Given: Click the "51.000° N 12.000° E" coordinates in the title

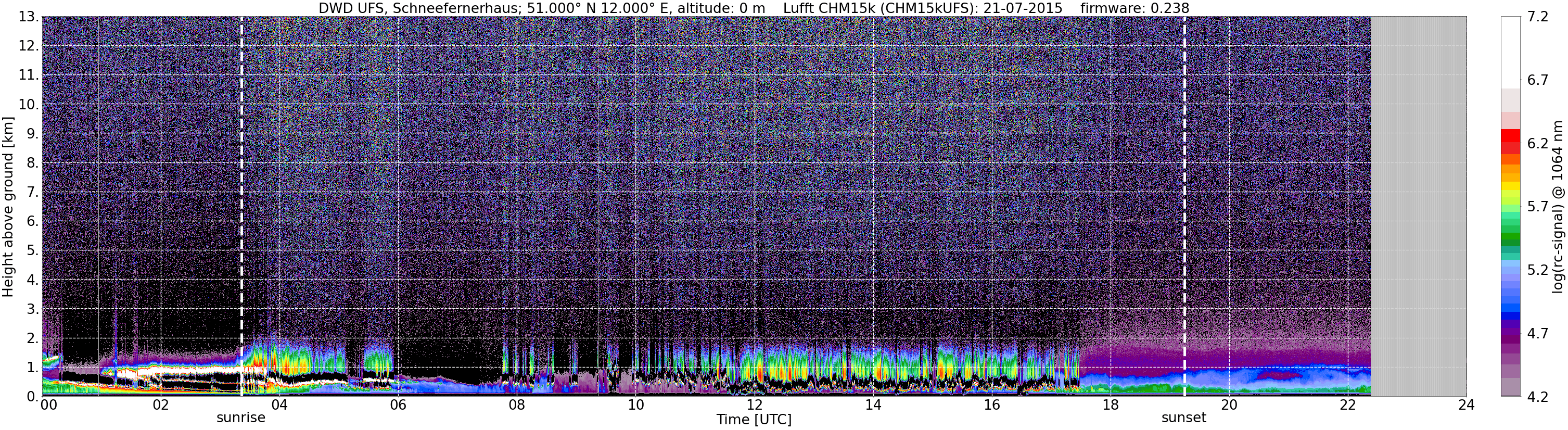Looking at the screenshot, I should coord(594,8).
